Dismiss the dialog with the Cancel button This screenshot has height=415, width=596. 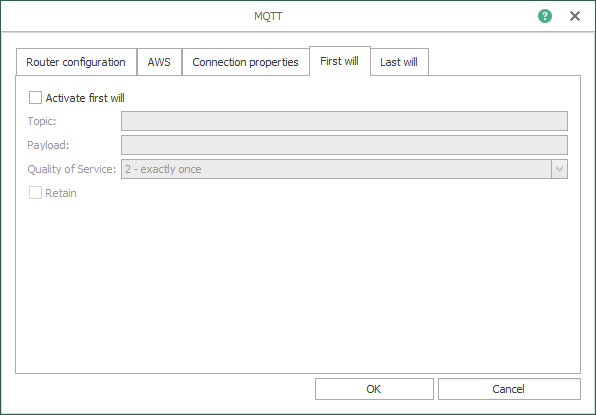[509, 389]
